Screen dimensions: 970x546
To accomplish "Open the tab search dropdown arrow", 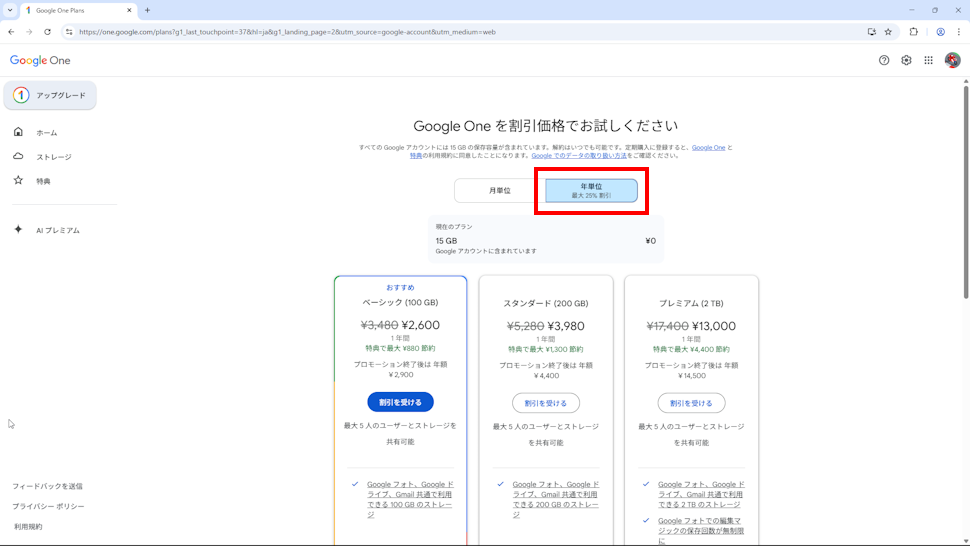I will point(10,10).
